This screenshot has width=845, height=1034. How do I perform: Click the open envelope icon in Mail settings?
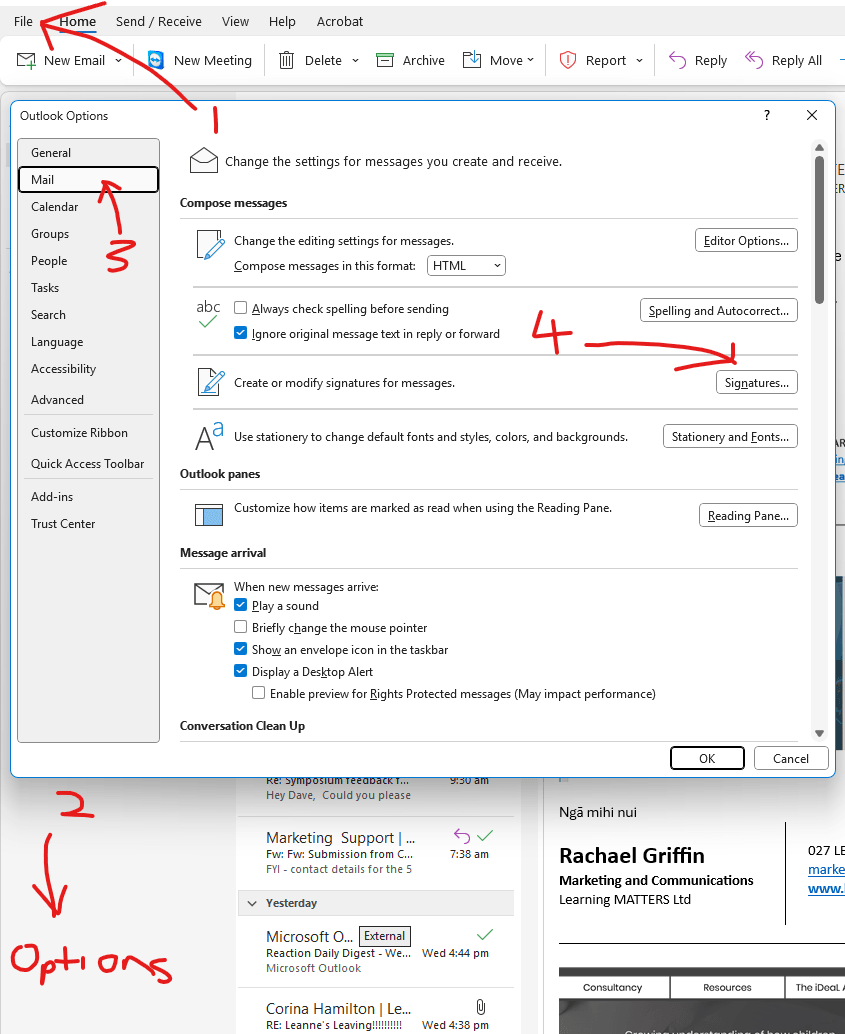coord(204,160)
